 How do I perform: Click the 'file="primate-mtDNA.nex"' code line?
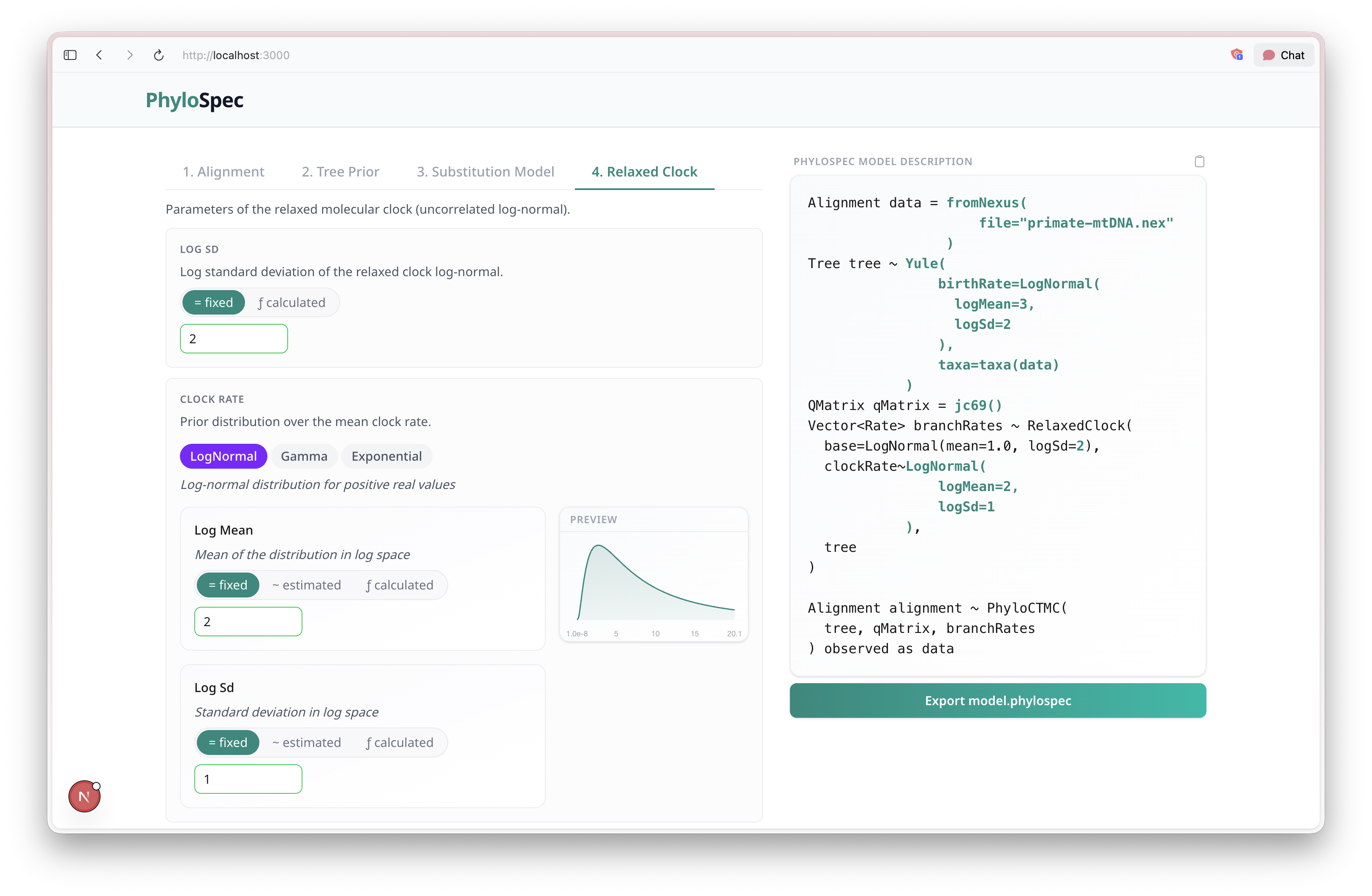click(1076, 223)
